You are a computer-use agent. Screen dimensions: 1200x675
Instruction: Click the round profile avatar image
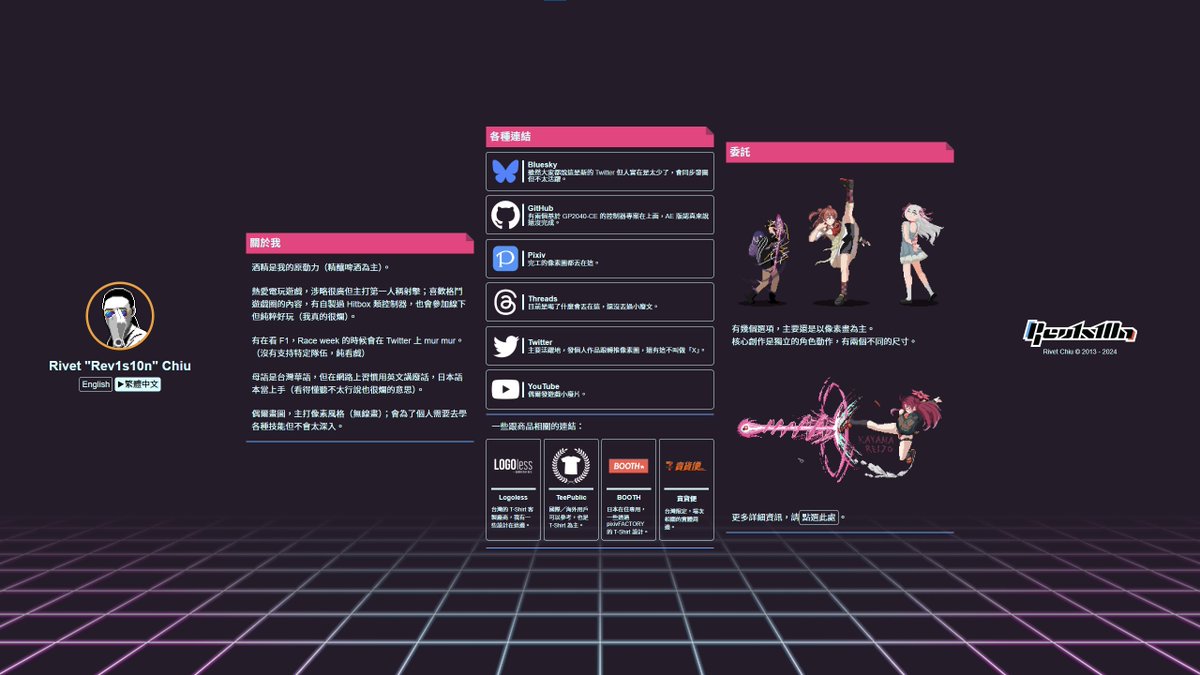click(x=120, y=315)
